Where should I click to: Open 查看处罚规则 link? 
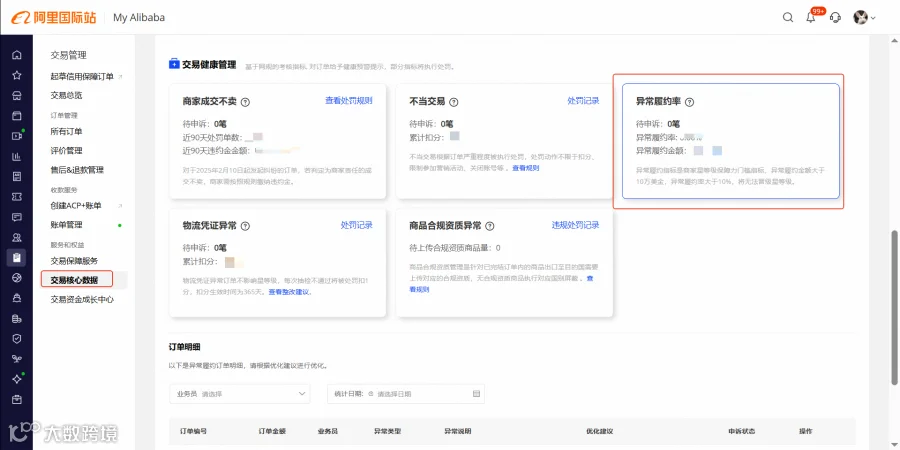[348, 100]
